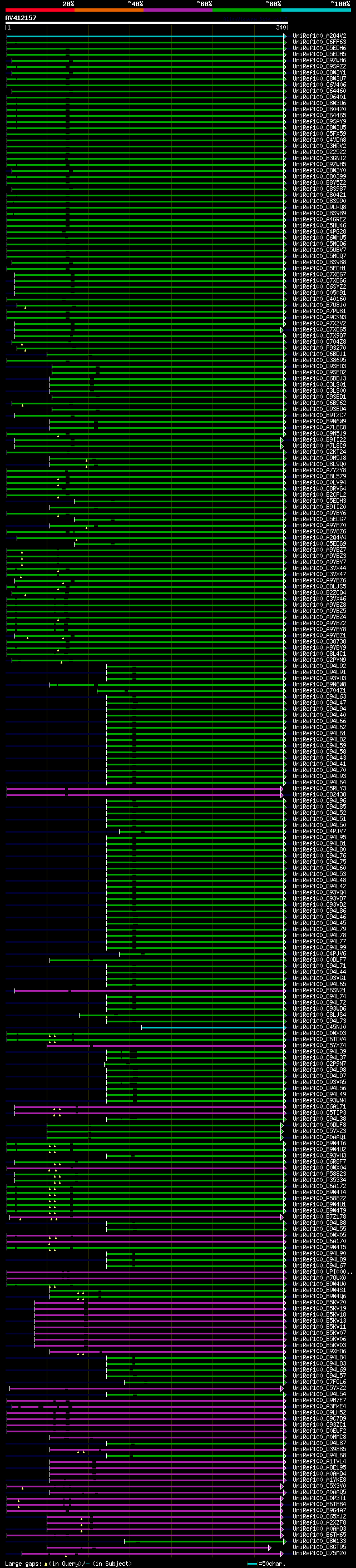The height and width of the screenshot is (1568, 356).
Task: Click the cyan ~100% identity legend segment
Action: point(316,11)
